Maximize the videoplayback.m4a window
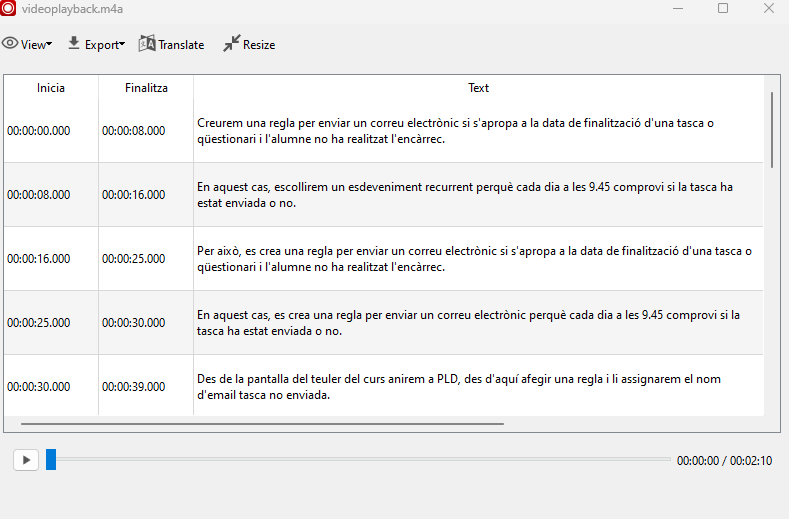Image resolution: width=789 pixels, height=519 pixels. pos(722,9)
